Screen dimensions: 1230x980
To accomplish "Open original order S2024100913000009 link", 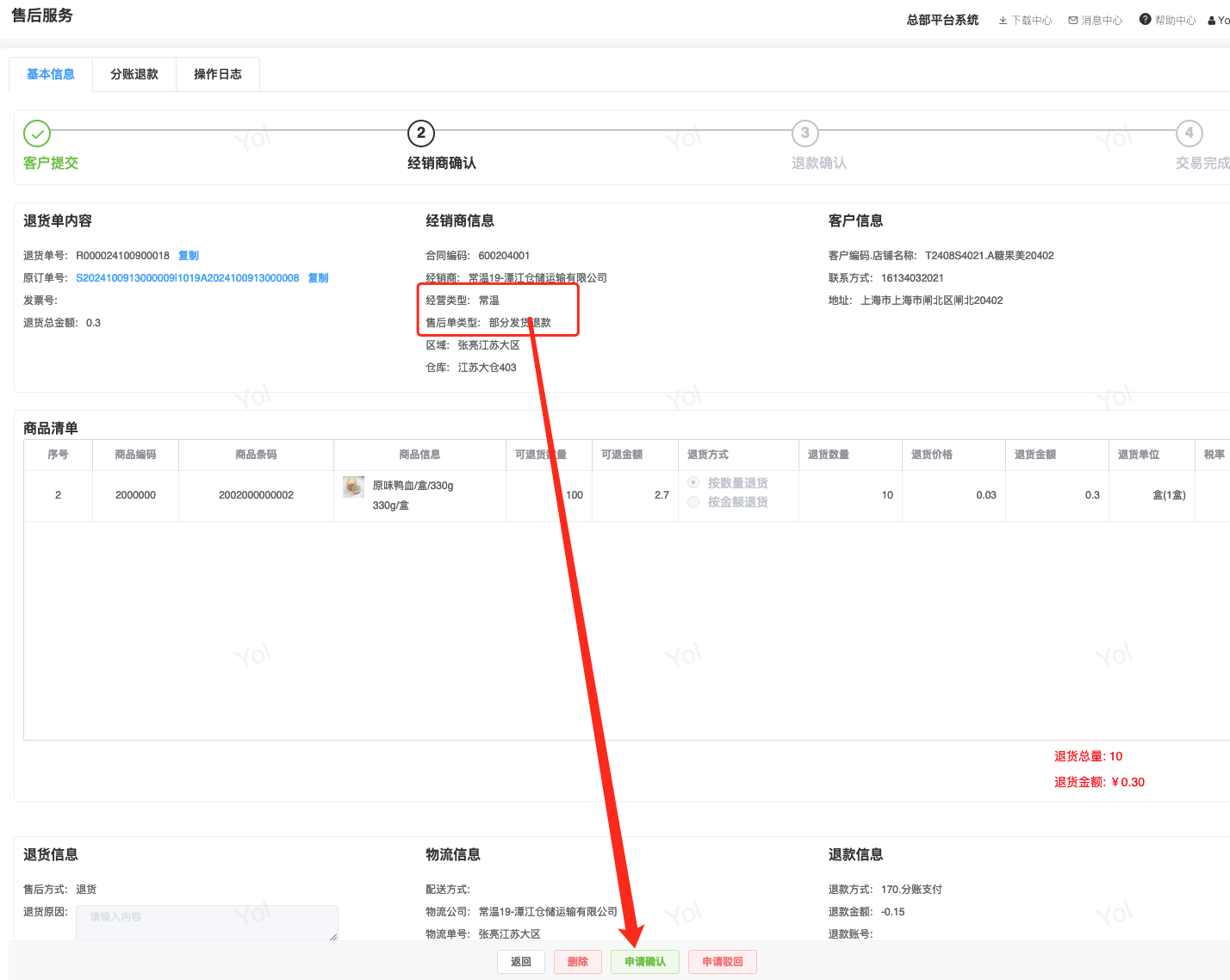I will tap(188, 278).
